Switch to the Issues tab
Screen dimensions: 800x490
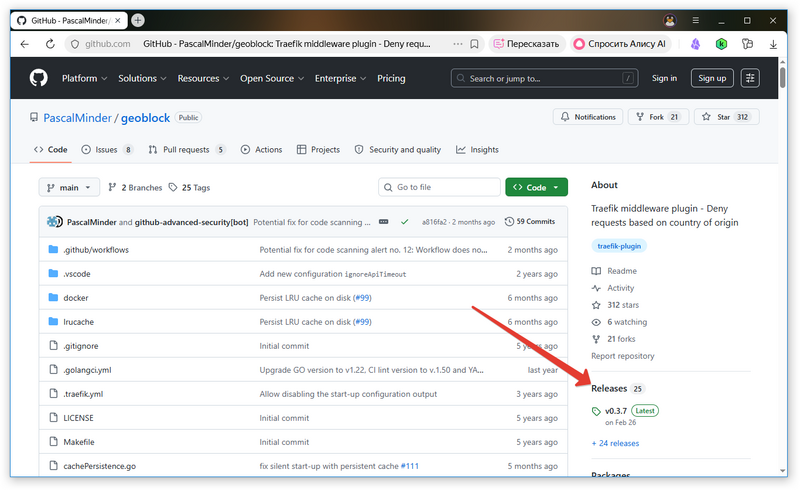pos(107,150)
